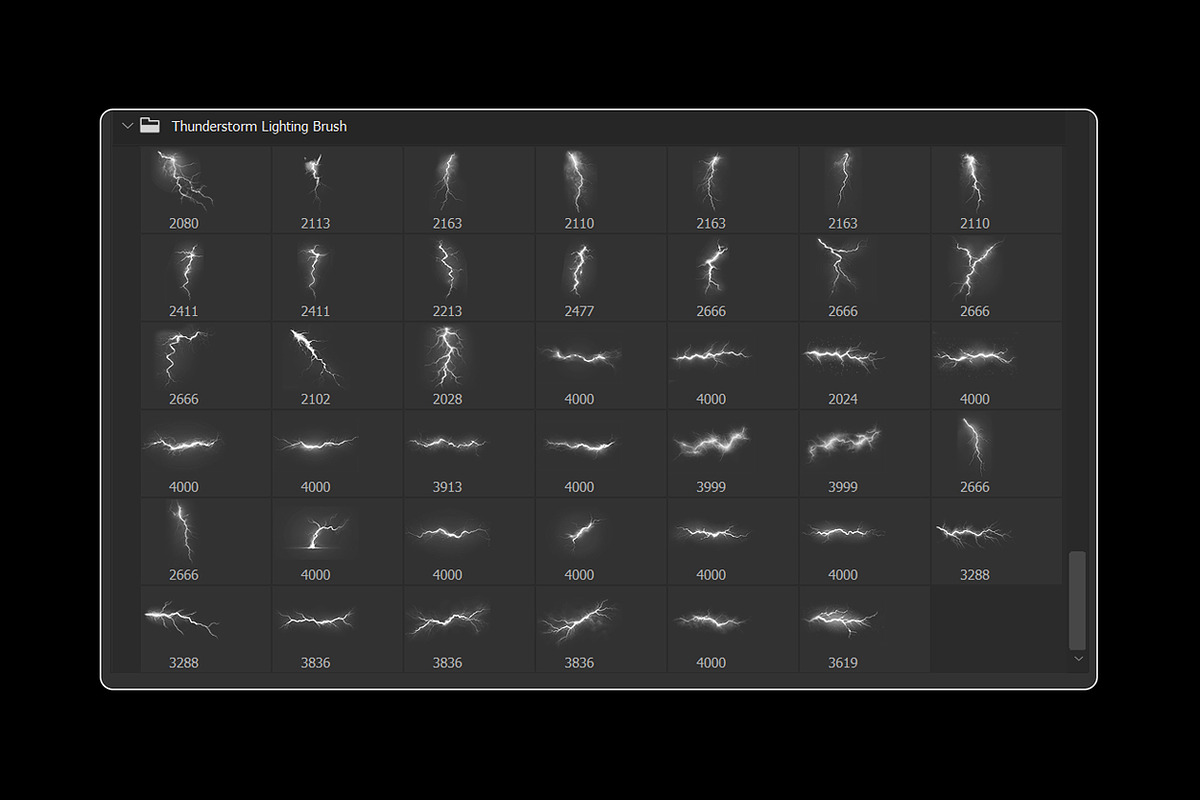Select the 2080 lightning brush
The height and width of the screenshot is (800, 1200).
205,190
